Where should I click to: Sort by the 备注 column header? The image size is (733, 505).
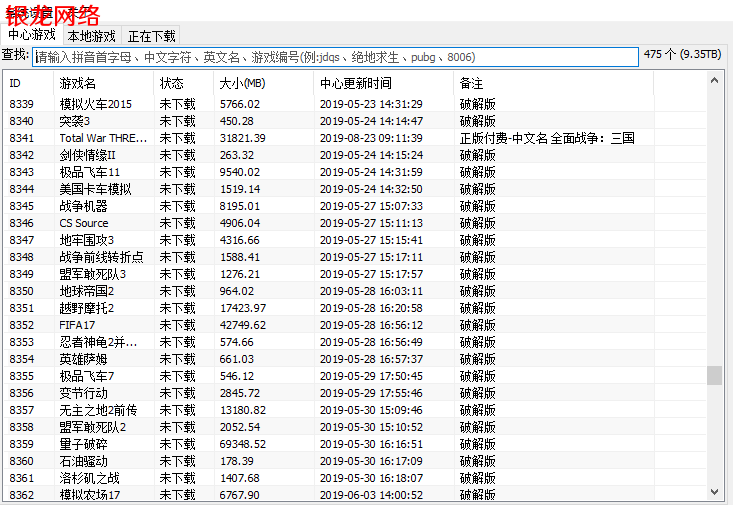click(553, 83)
